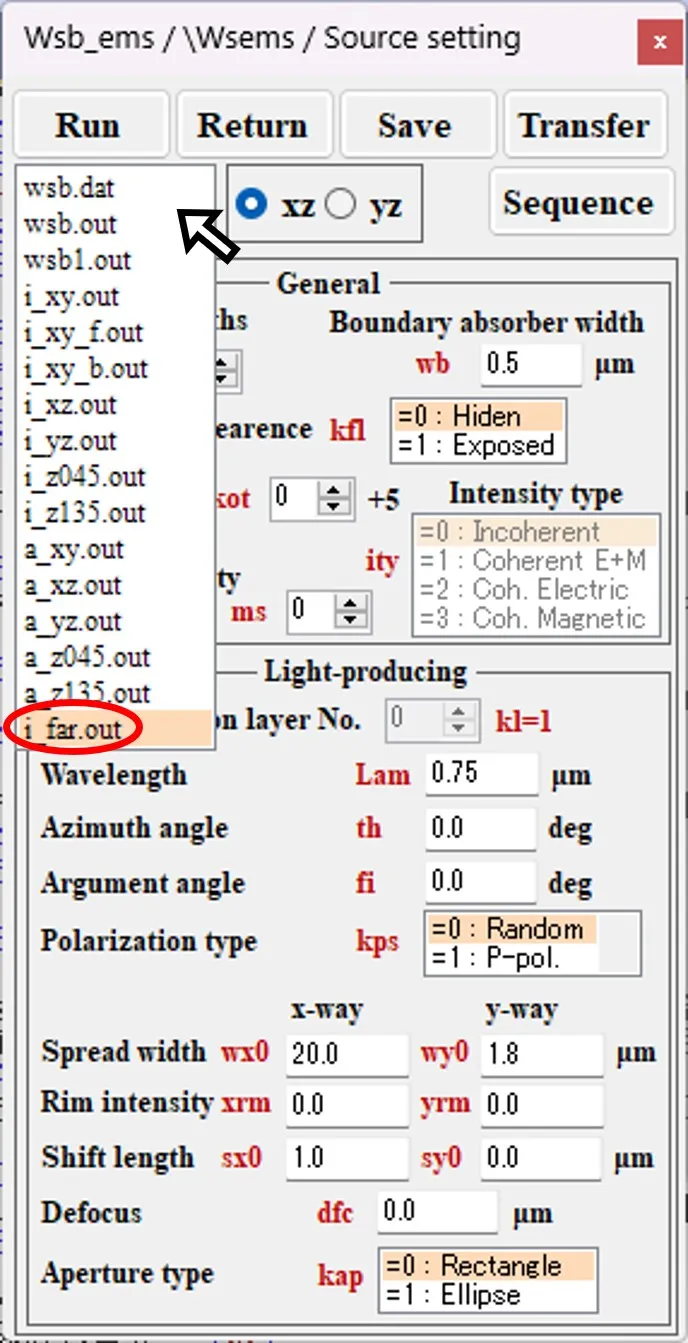The width and height of the screenshot is (688, 1343).
Task: Click the Run button
Action: tap(89, 125)
